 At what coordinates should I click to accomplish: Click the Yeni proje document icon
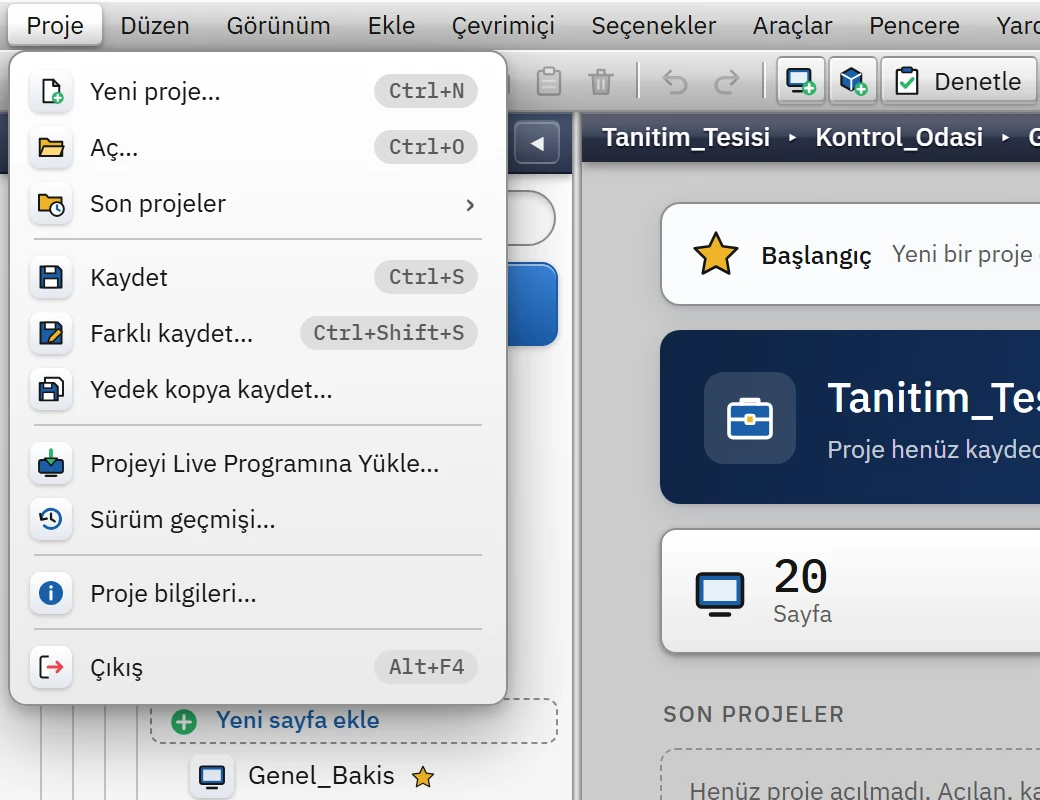click(51, 91)
